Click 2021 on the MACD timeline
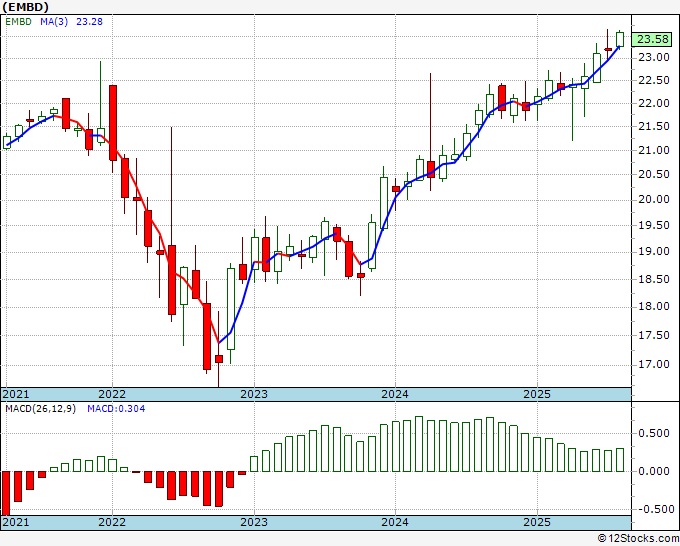This screenshot has width=680, height=546. point(16,522)
